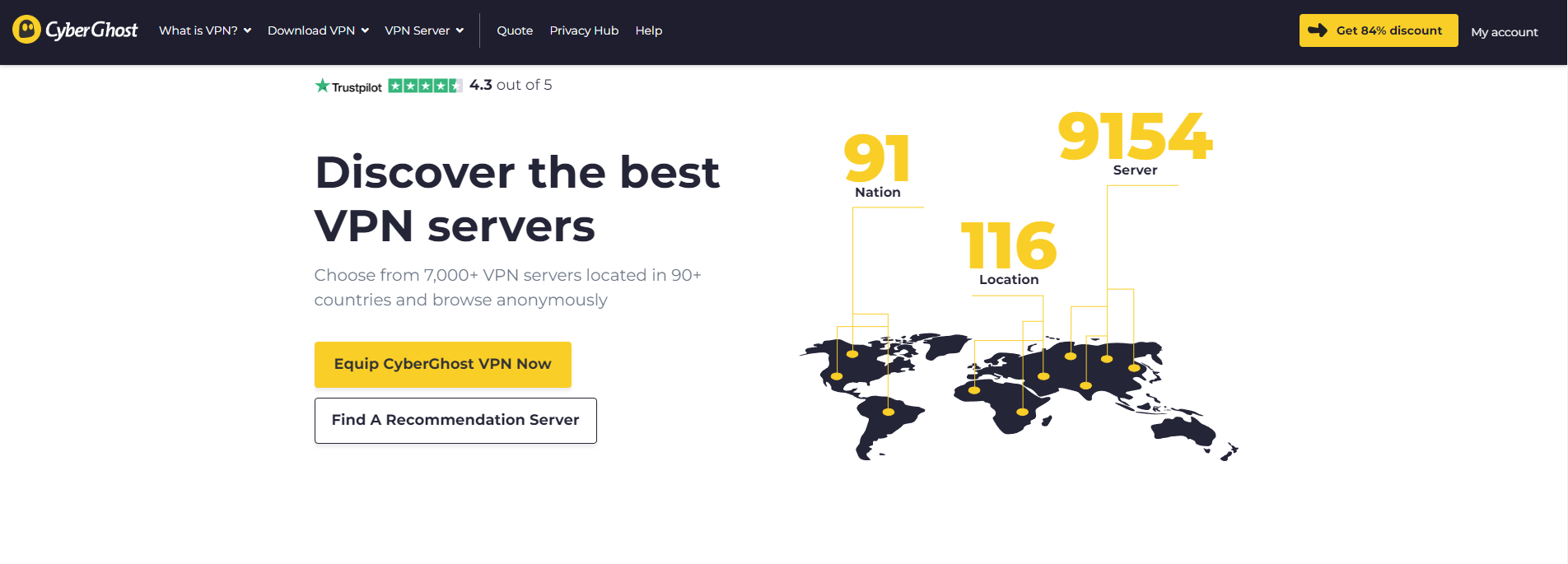The width and height of the screenshot is (1568, 564).
Task: Click Find A Recommendation Server button
Action: (455, 420)
